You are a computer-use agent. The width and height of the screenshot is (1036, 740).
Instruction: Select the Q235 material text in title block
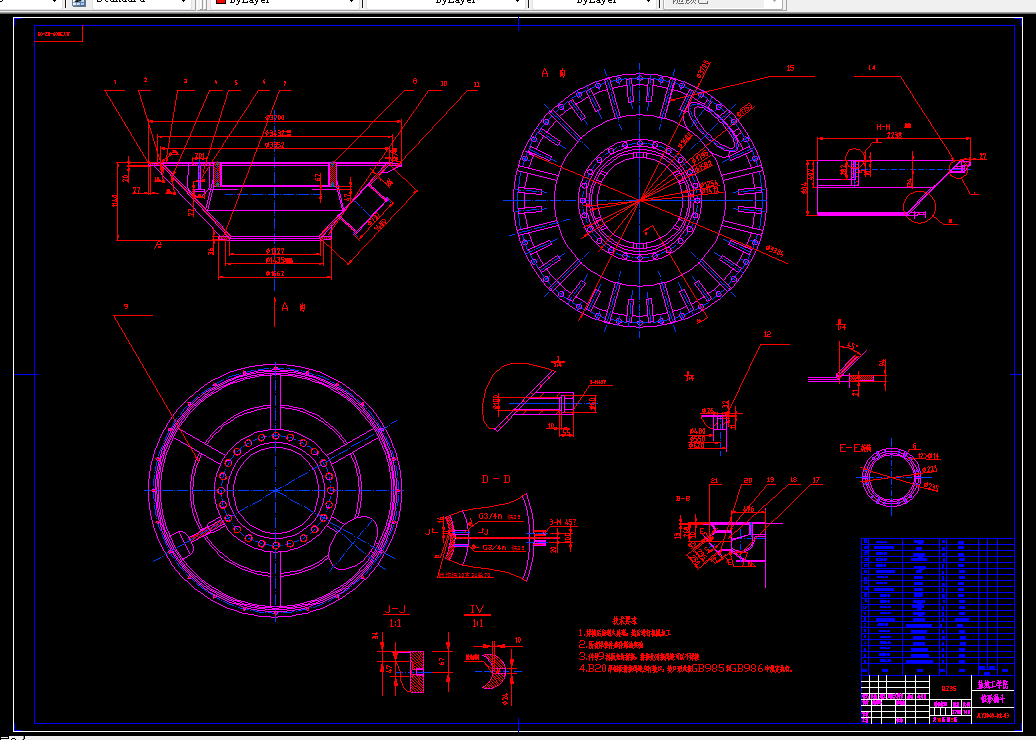coord(949,688)
